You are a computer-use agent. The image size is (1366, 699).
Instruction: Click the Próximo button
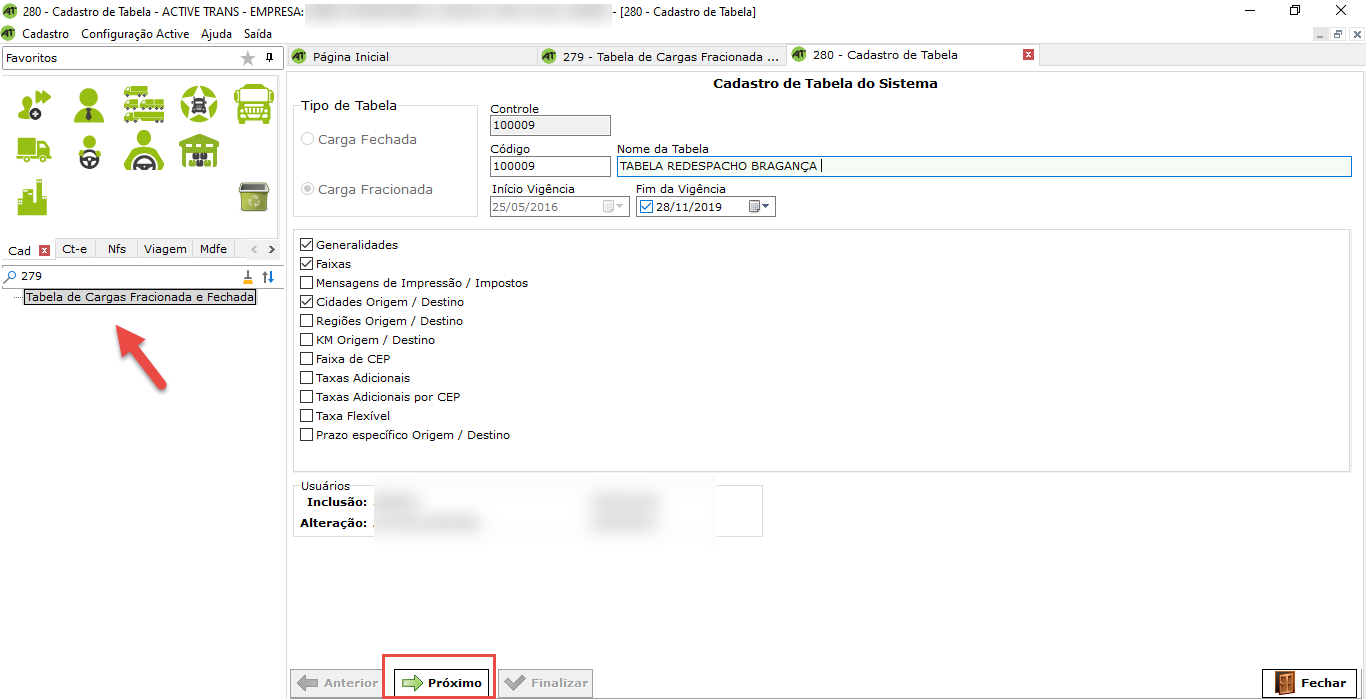tap(441, 683)
